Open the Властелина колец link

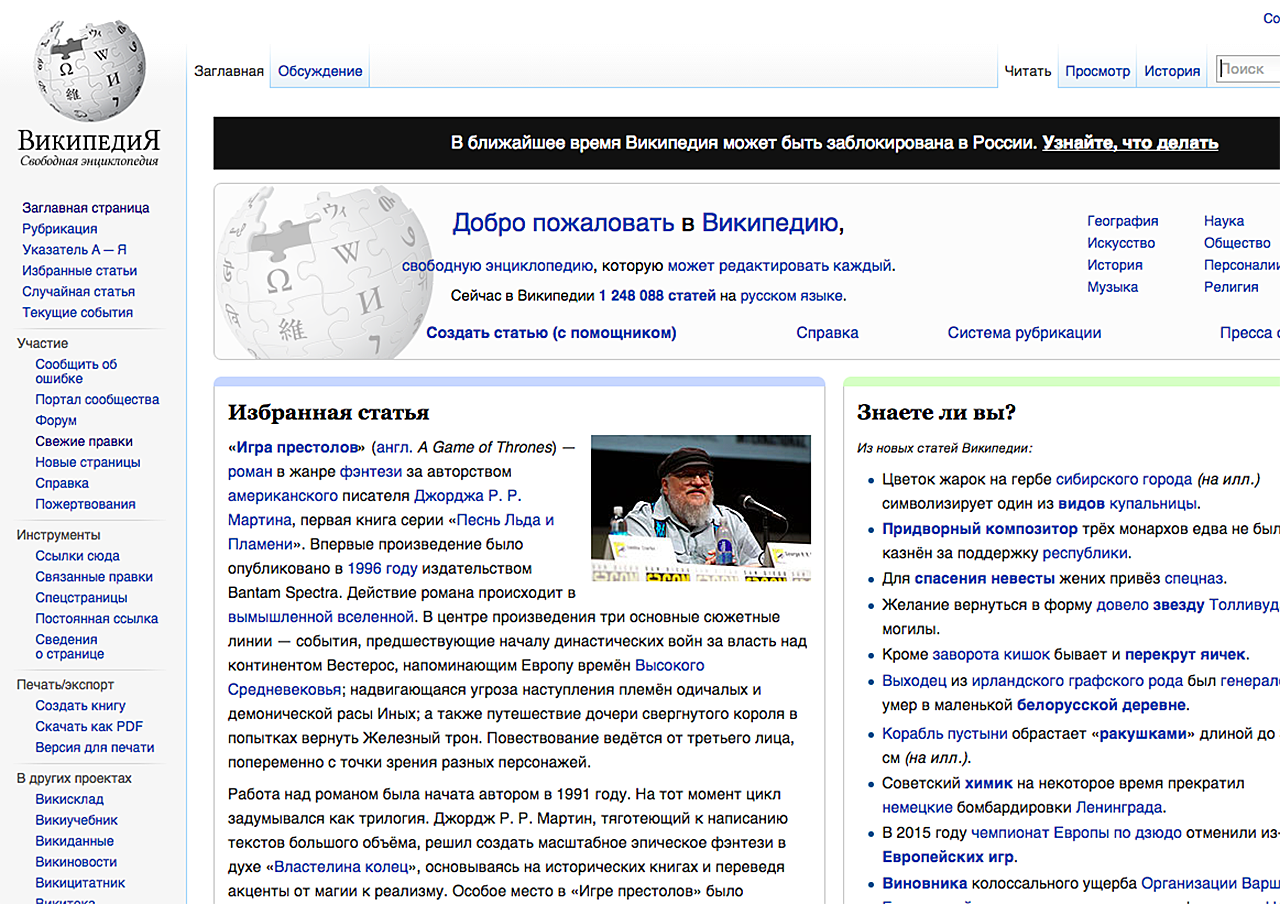pos(340,866)
